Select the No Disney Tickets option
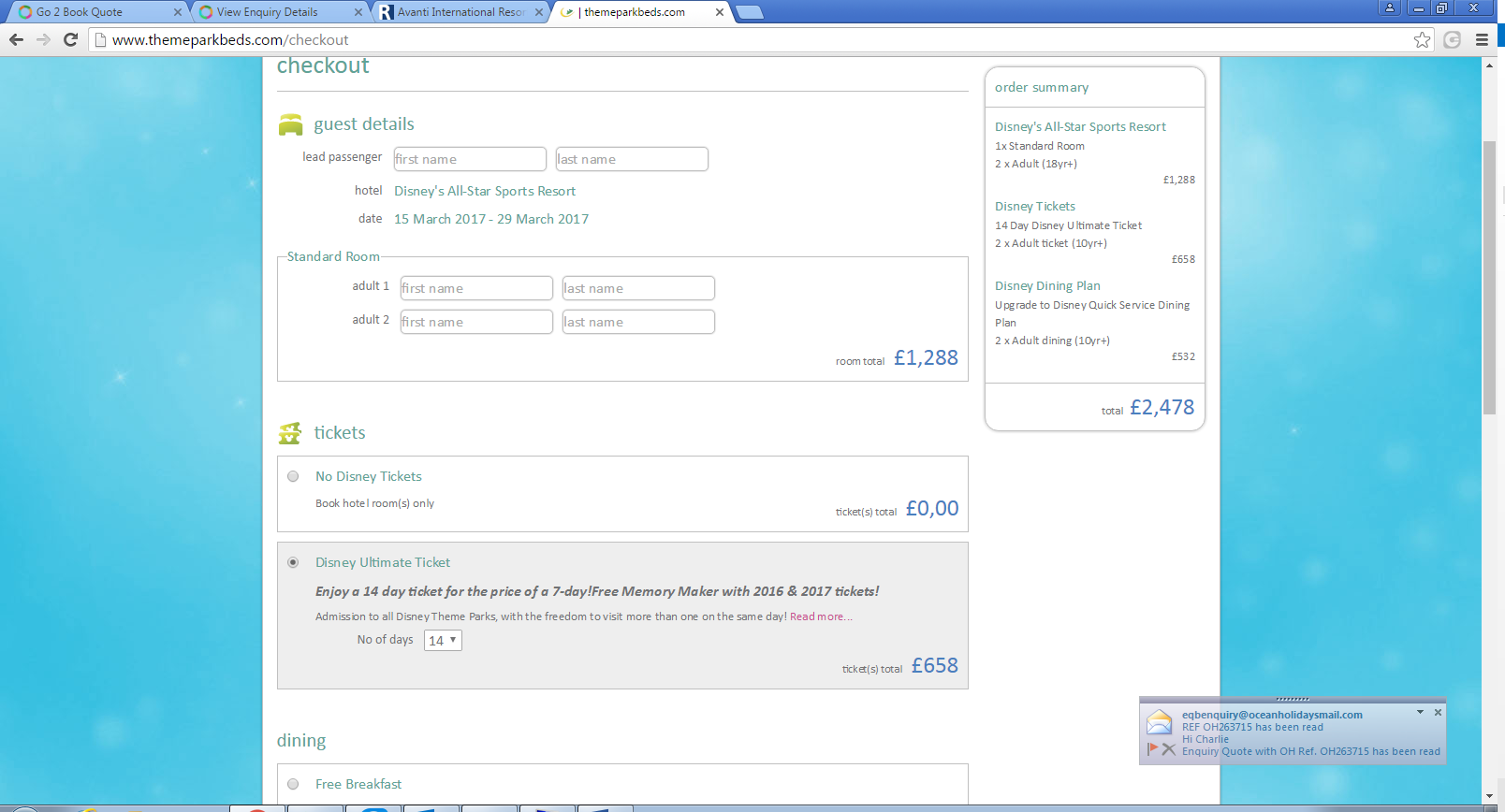This screenshot has width=1505, height=812. pyautogui.click(x=293, y=476)
